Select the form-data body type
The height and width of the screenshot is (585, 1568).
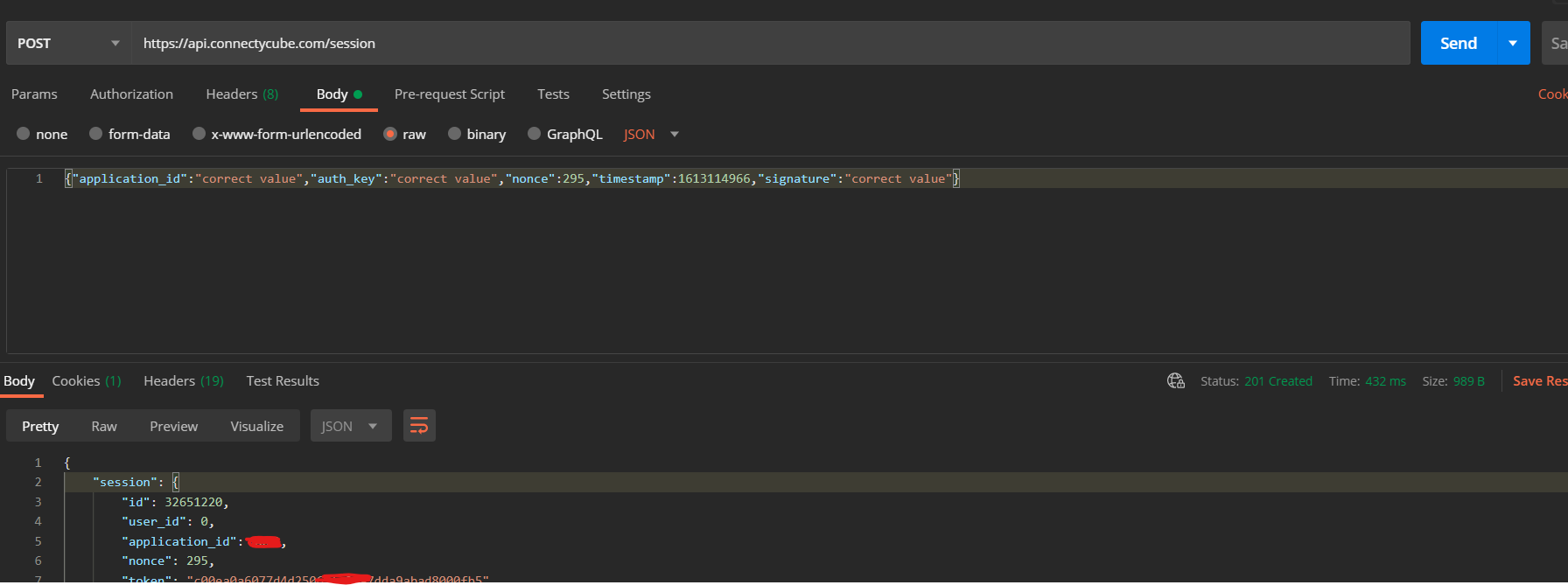pos(129,134)
